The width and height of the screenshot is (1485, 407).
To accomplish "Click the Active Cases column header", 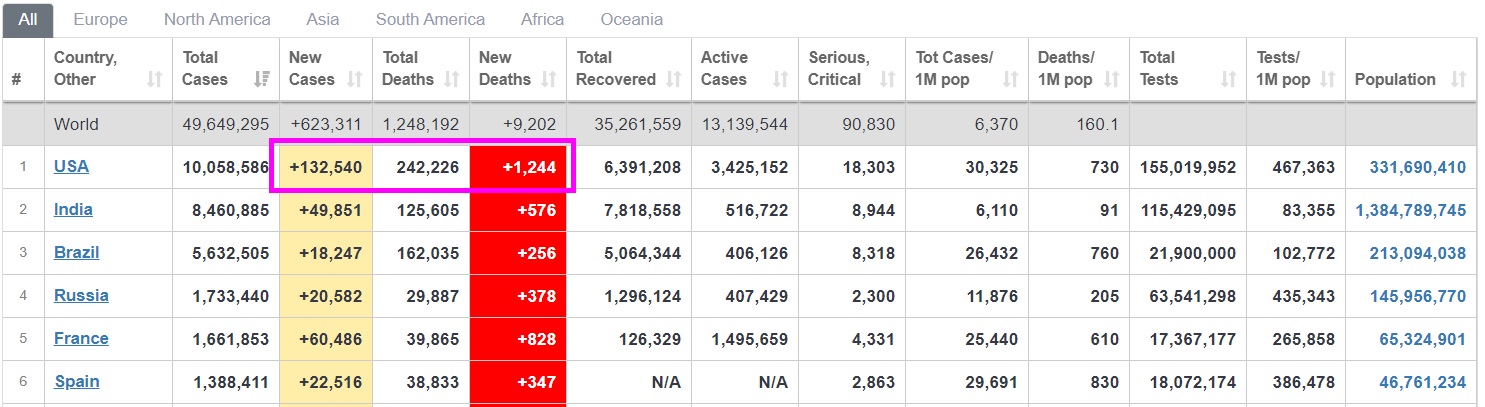I will pyautogui.click(x=724, y=68).
